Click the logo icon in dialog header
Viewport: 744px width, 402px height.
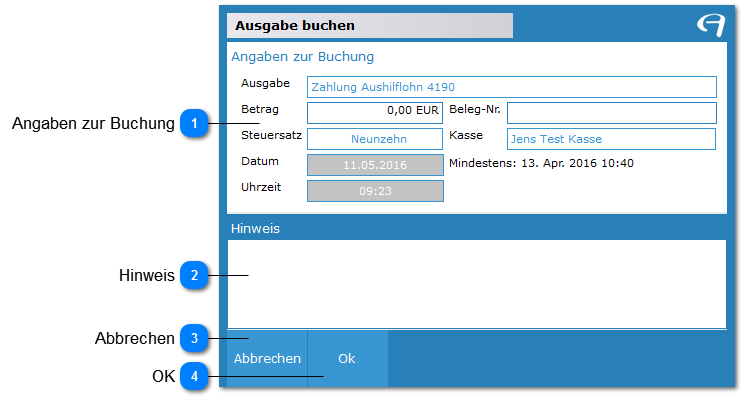(x=711, y=25)
